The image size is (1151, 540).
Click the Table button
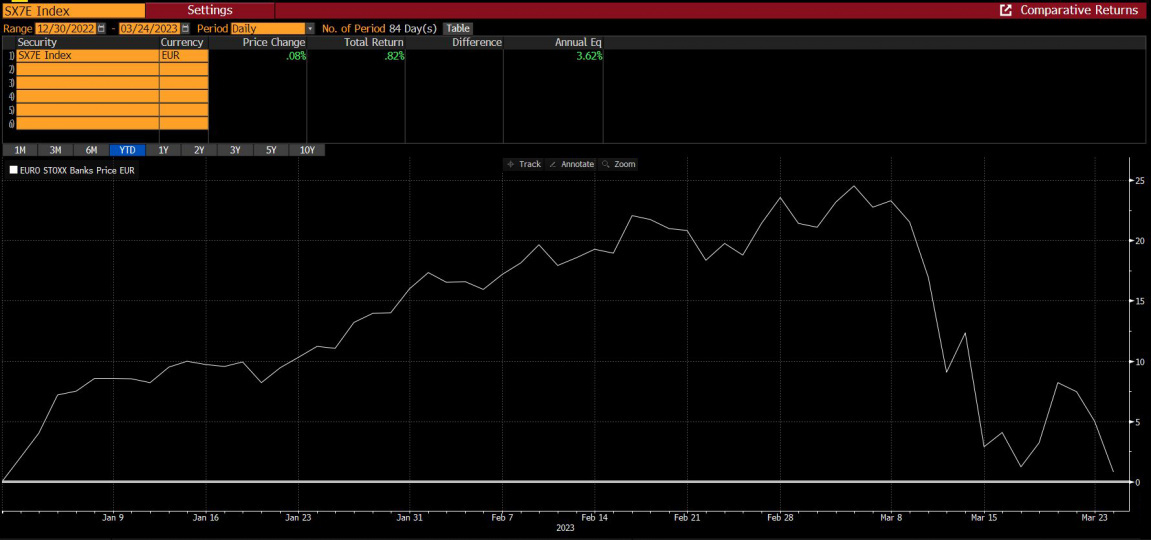point(458,29)
